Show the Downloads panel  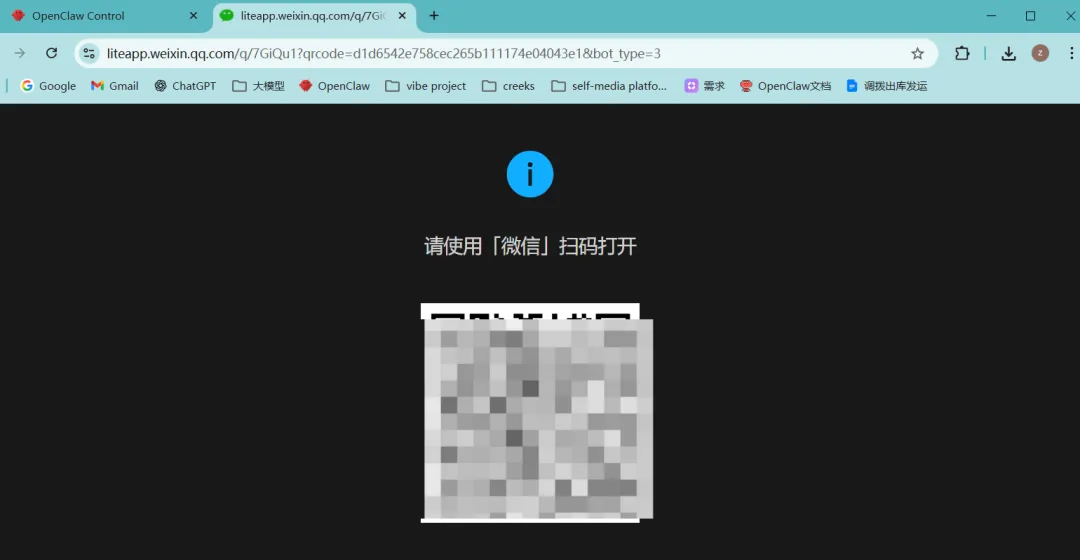[x=1008, y=53]
